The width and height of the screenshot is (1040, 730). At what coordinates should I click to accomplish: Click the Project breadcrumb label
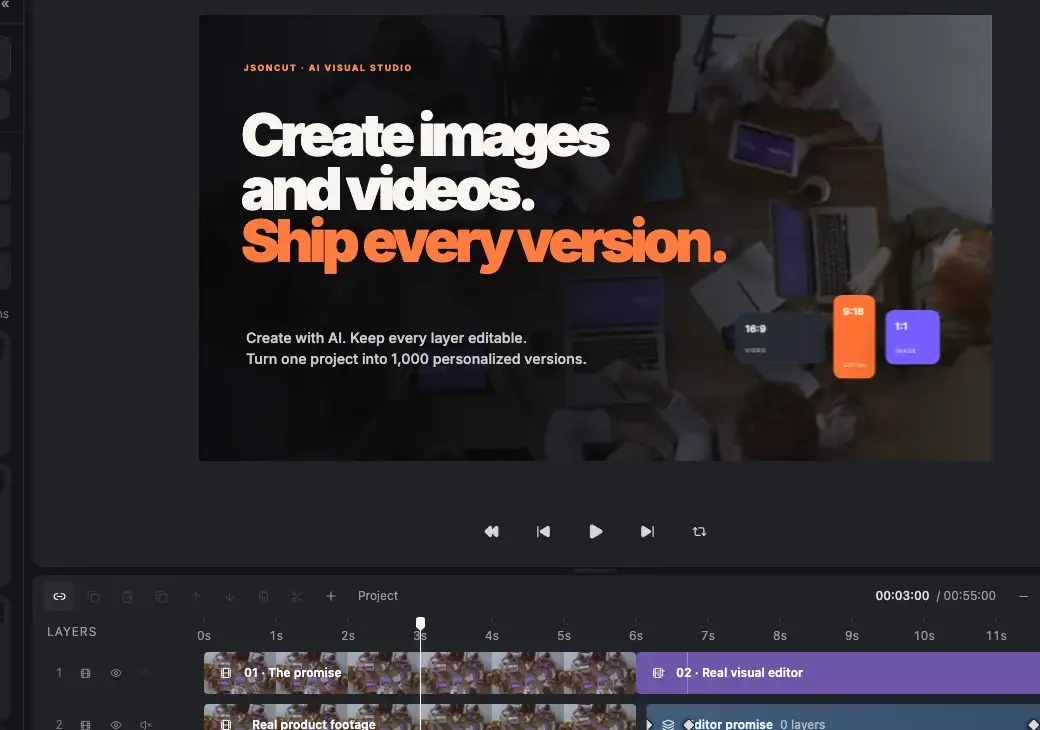378,595
